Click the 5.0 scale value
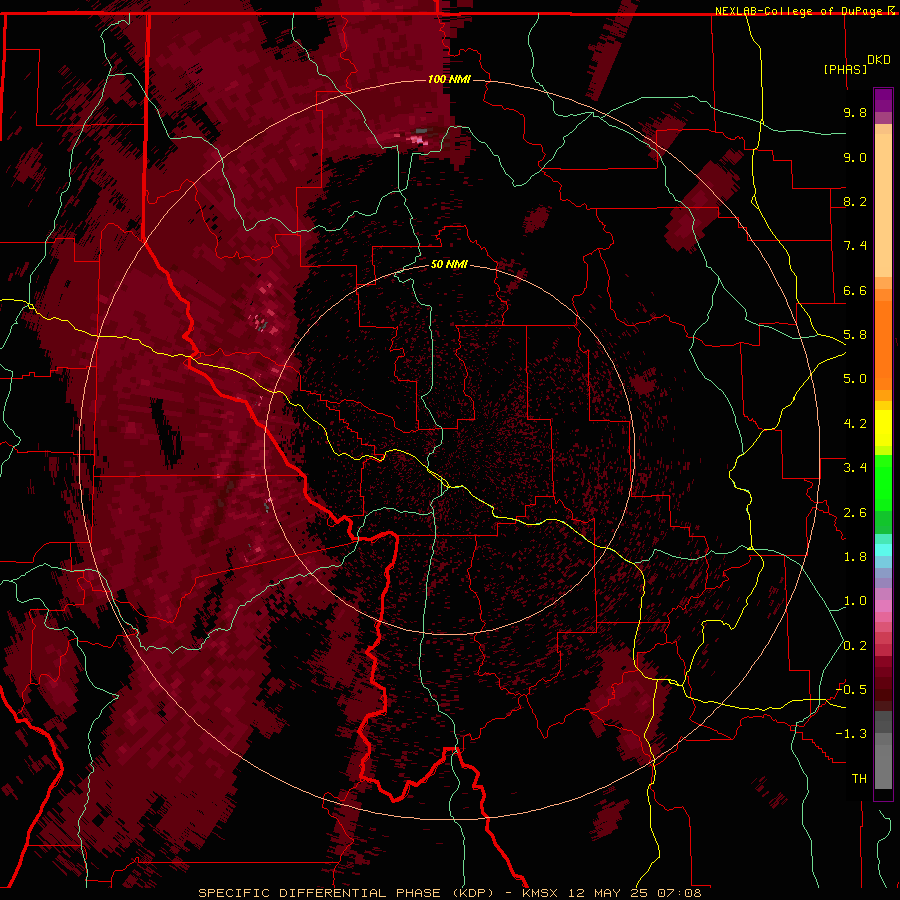 855,379
